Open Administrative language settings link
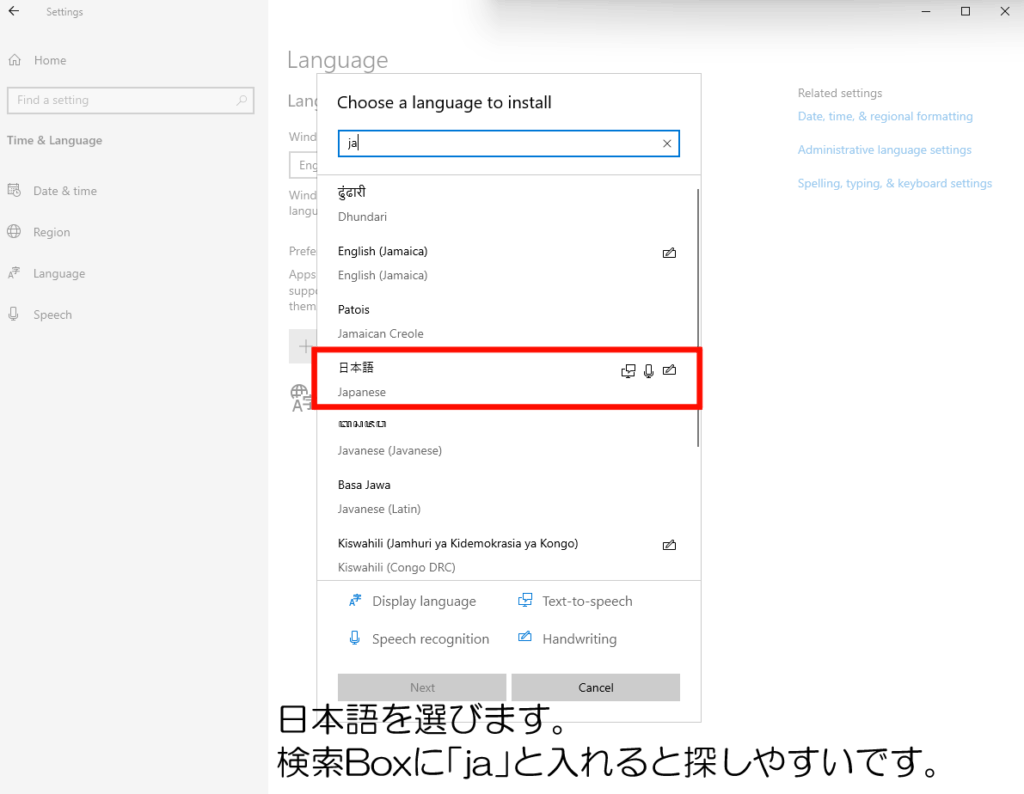This screenshot has height=794, width=1024. (884, 150)
